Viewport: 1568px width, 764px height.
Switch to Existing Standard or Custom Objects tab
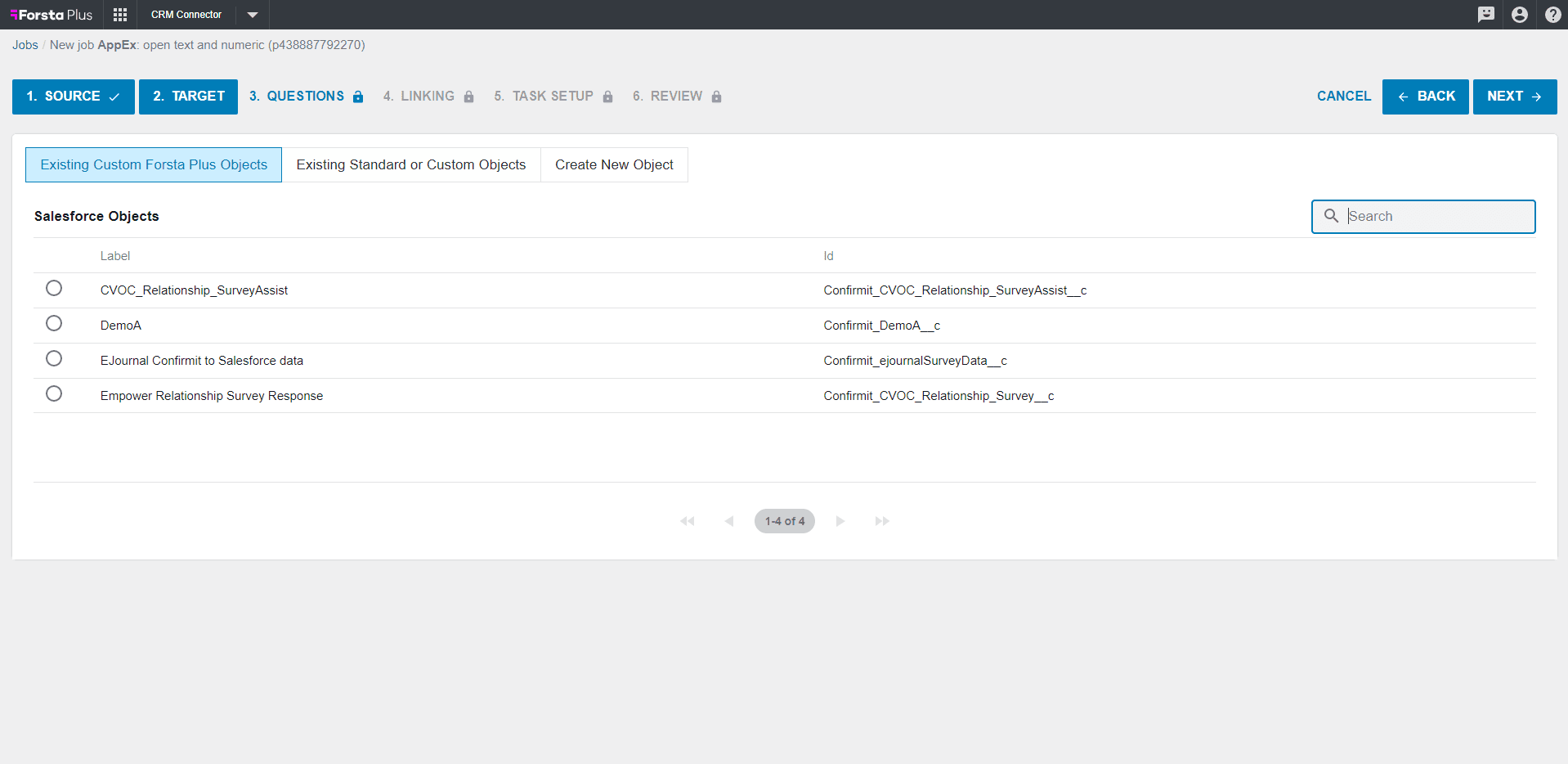click(x=411, y=164)
